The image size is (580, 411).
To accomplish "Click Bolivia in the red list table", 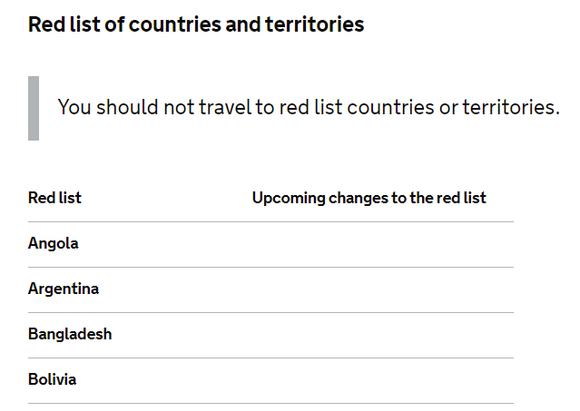I will [52, 380].
